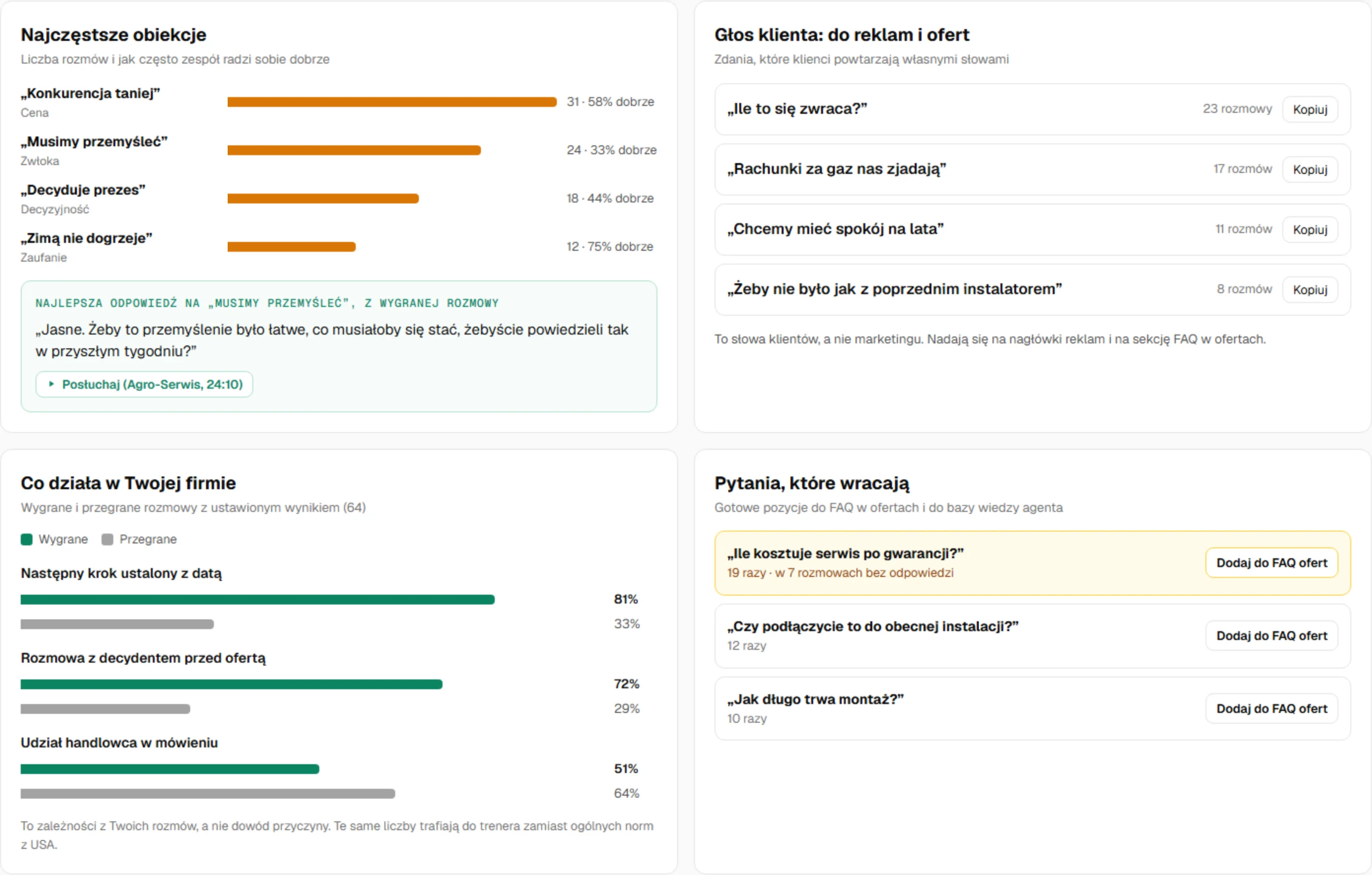Click the „8 rozmów” count
The height and width of the screenshot is (875, 1372).
[1244, 289]
